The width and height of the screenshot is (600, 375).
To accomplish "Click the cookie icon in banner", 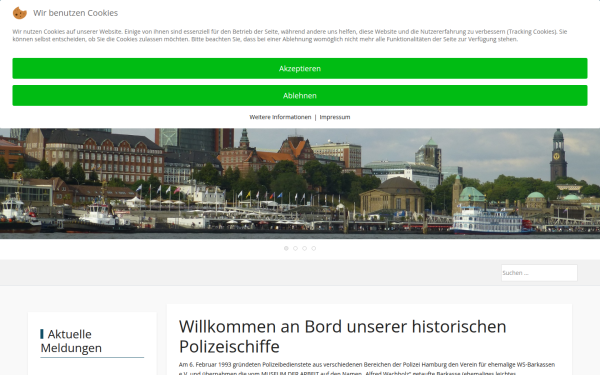I will [x=20, y=13].
